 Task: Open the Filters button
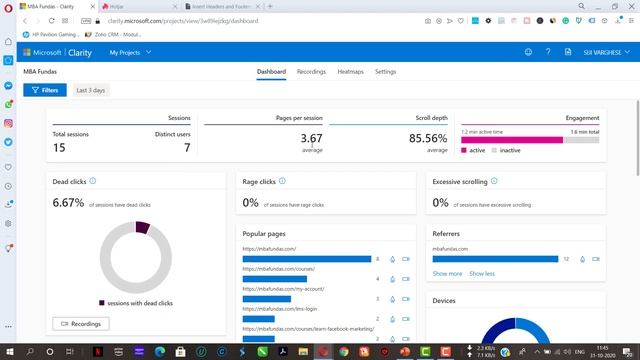(45, 90)
